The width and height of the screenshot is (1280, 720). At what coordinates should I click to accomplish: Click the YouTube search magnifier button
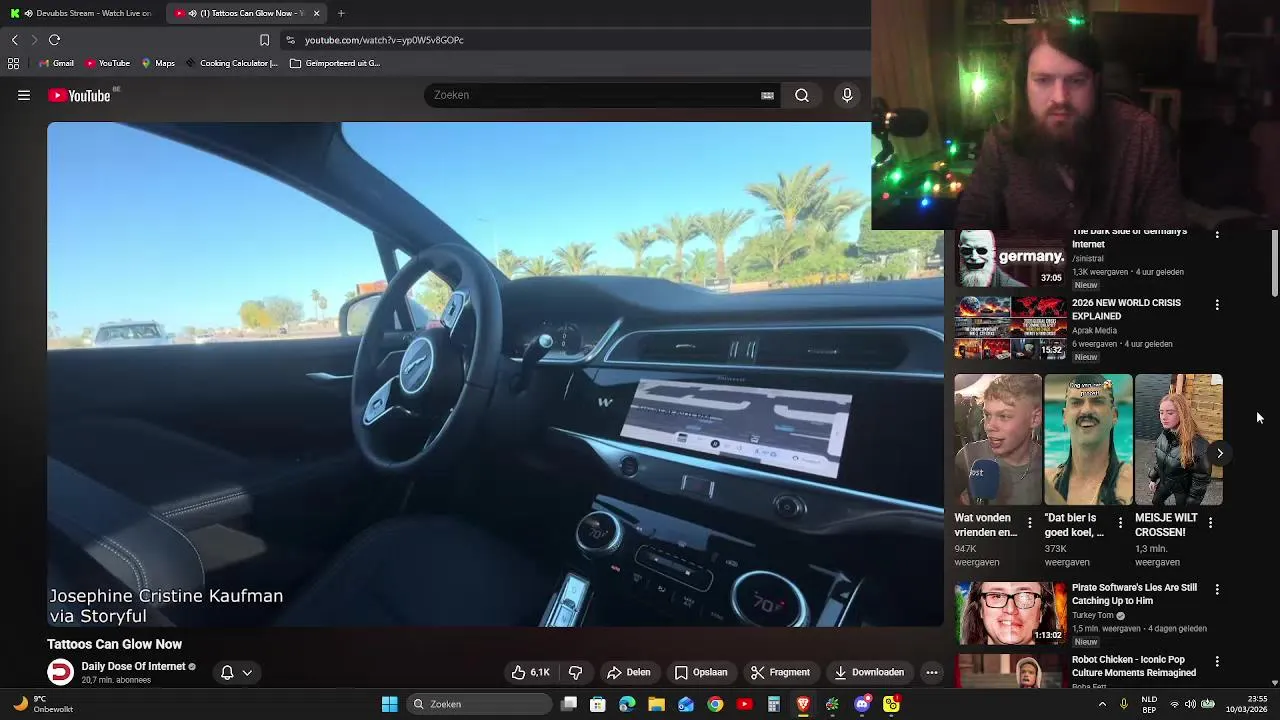click(x=802, y=95)
